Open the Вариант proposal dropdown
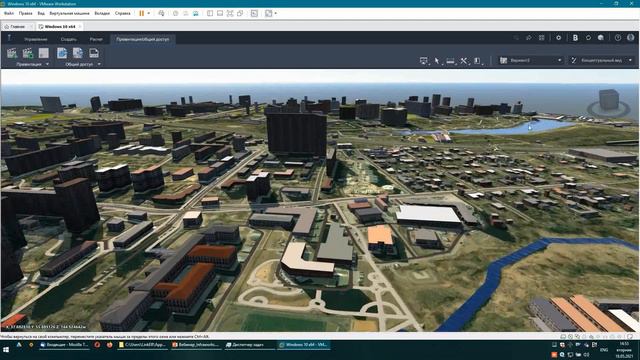640x360 pixels. point(531,60)
